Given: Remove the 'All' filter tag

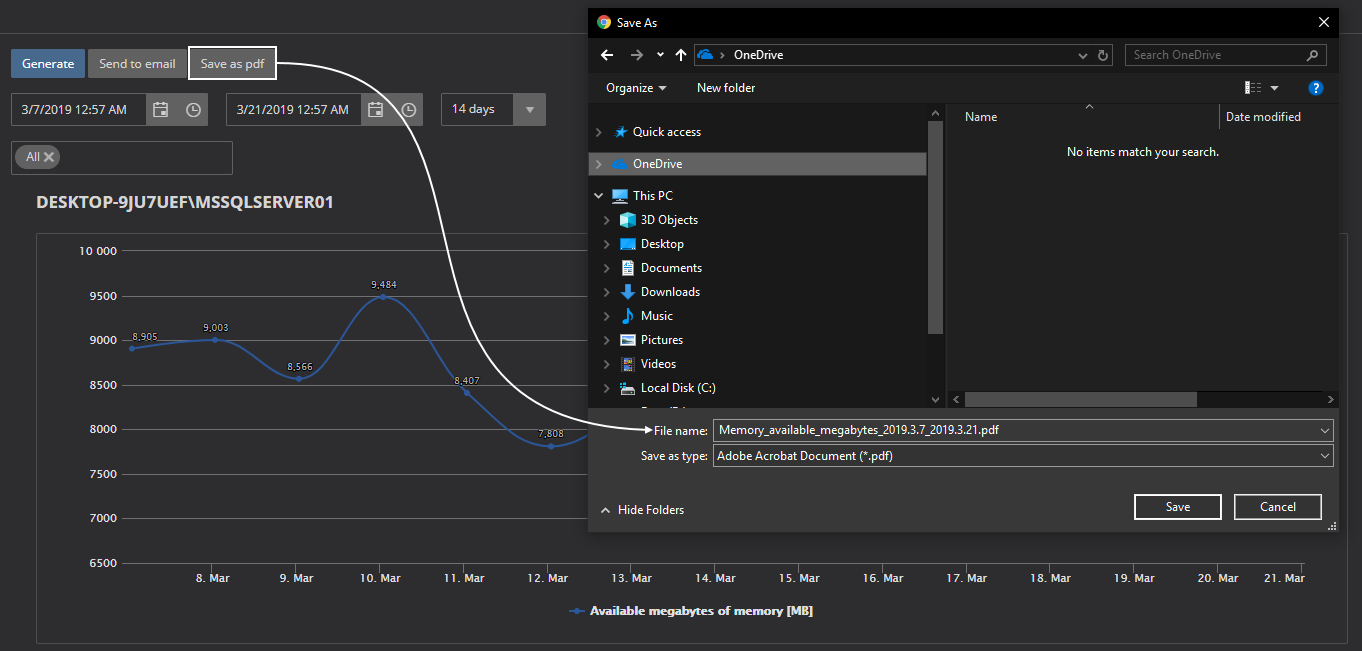Looking at the screenshot, I should point(48,157).
